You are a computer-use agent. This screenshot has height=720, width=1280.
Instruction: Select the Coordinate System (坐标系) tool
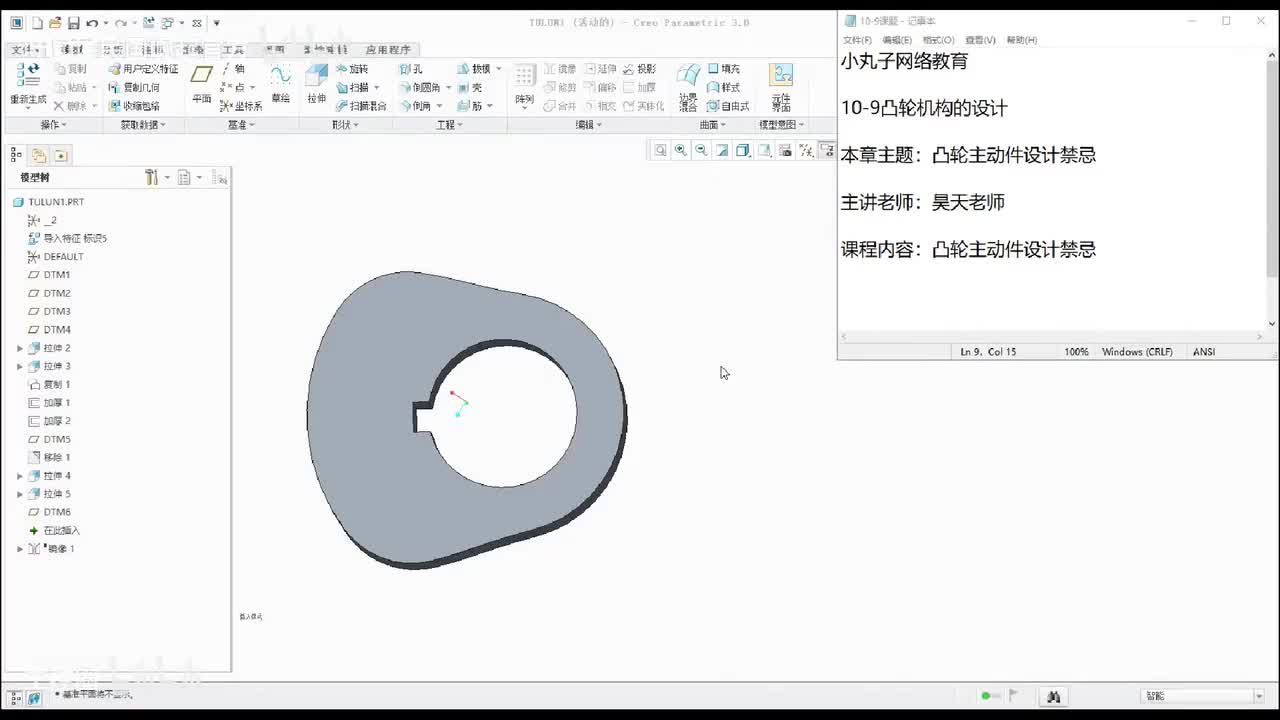(x=241, y=106)
